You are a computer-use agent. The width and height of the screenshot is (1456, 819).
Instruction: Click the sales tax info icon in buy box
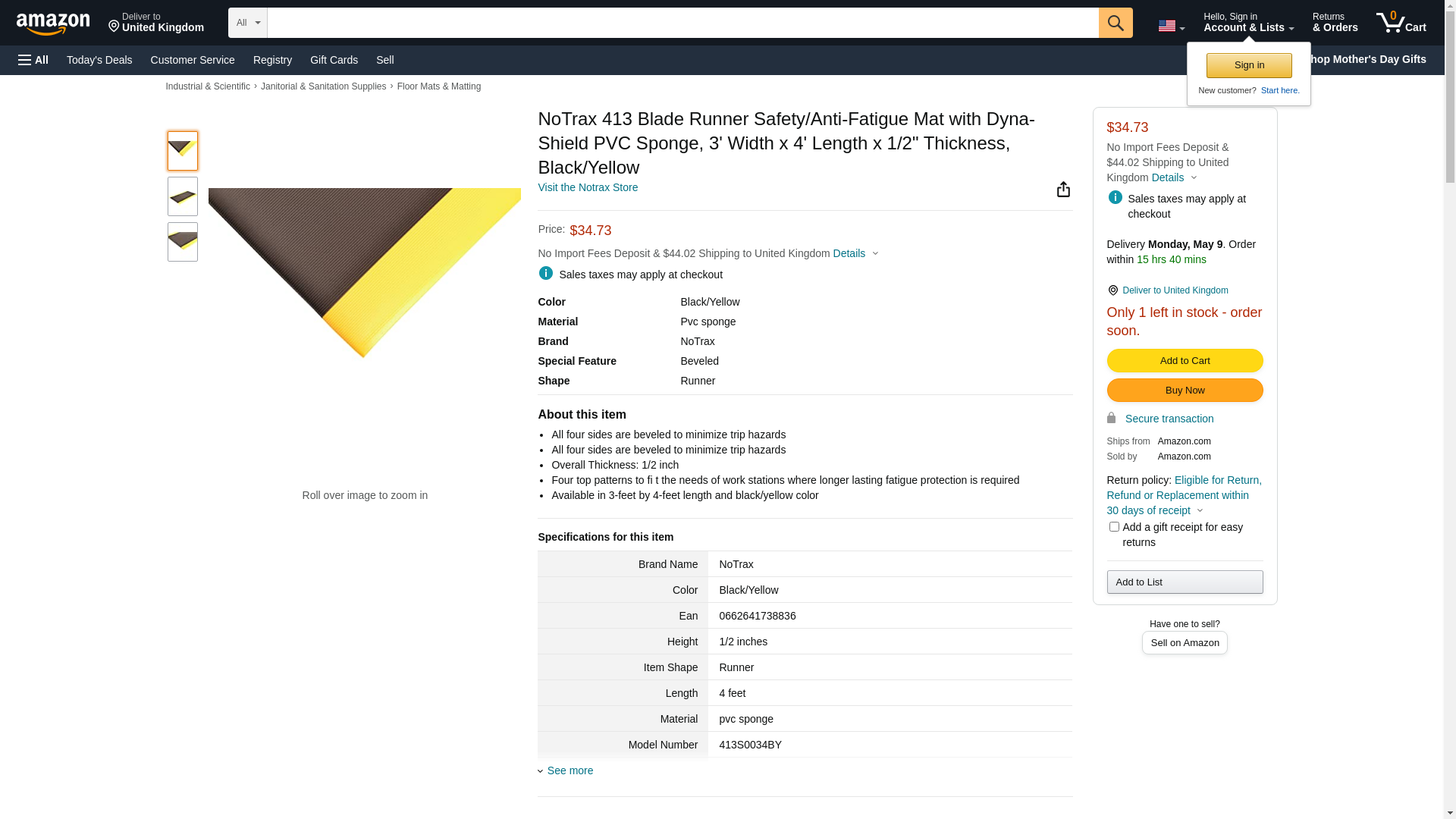click(1115, 198)
